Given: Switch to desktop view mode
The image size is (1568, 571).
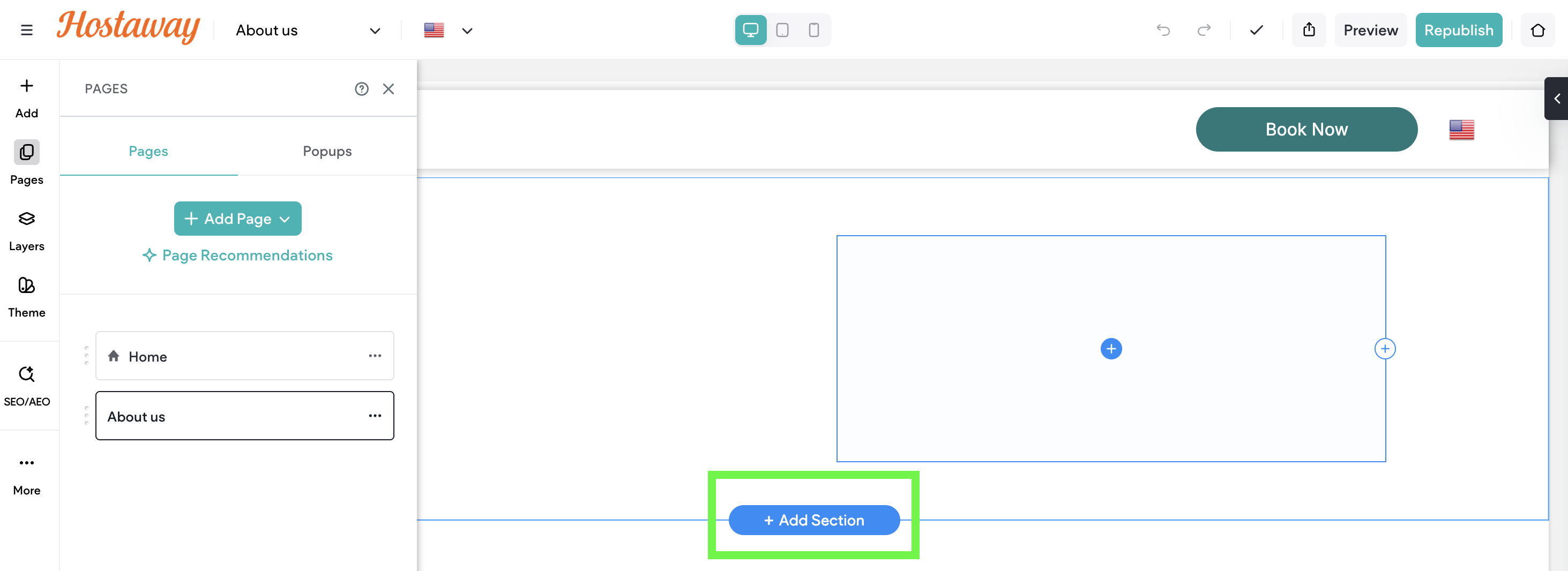Looking at the screenshot, I should click(751, 30).
